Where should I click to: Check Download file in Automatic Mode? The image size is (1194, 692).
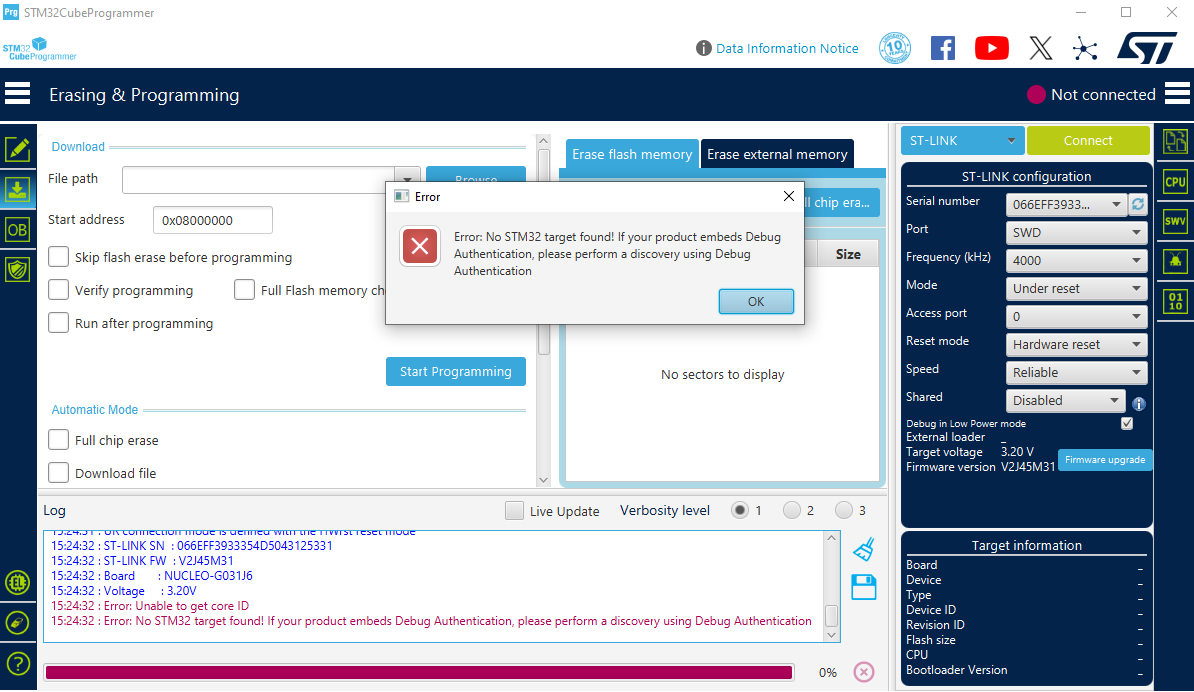[x=59, y=473]
